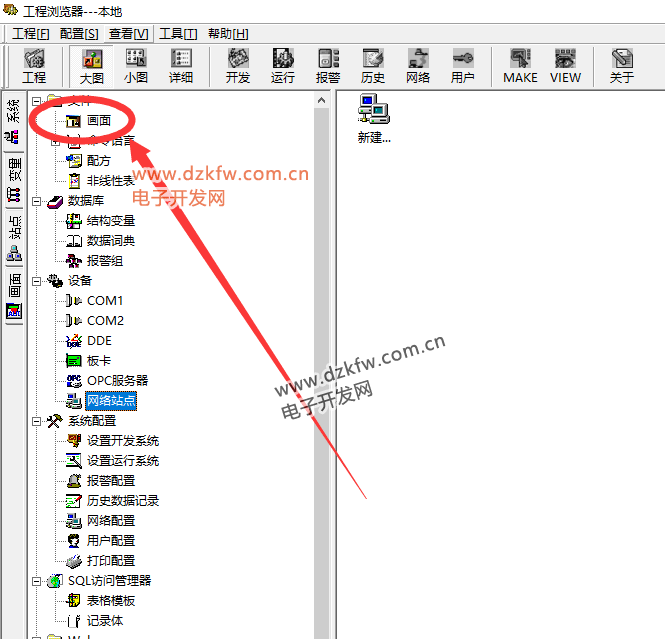Collapse the 系统配置 tree node

click(37, 421)
